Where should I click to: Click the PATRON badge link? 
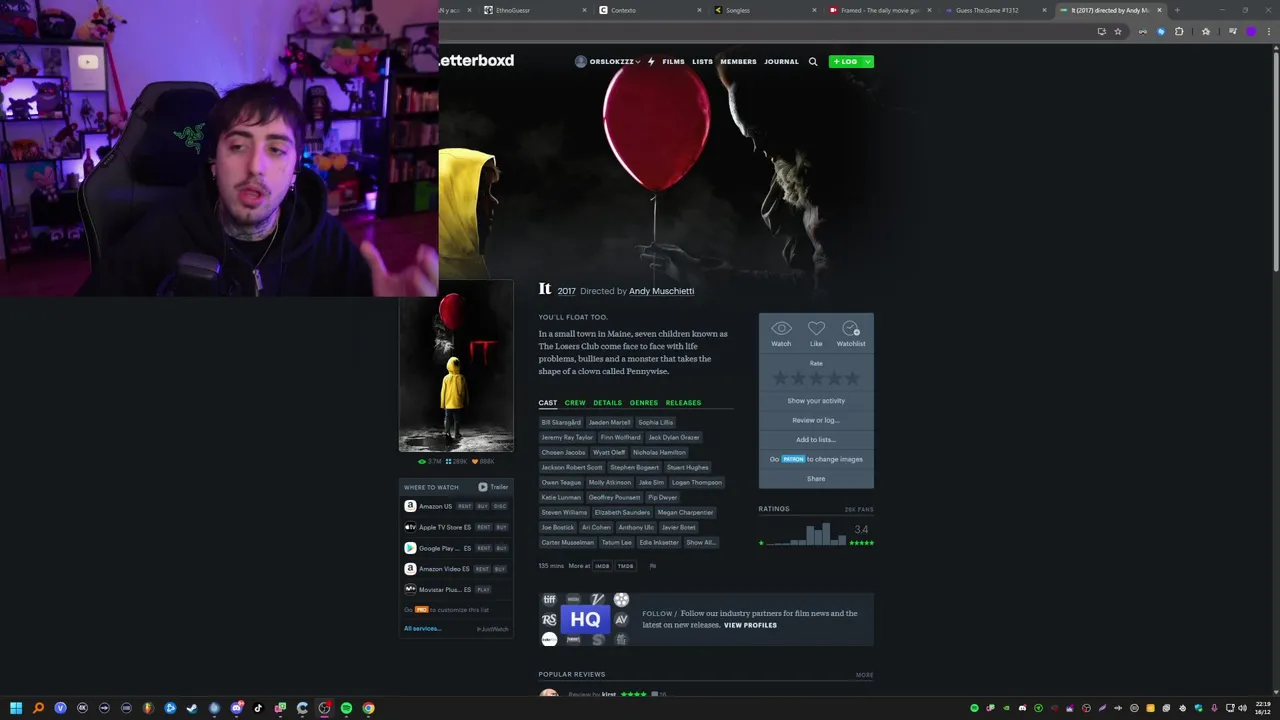coord(793,459)
